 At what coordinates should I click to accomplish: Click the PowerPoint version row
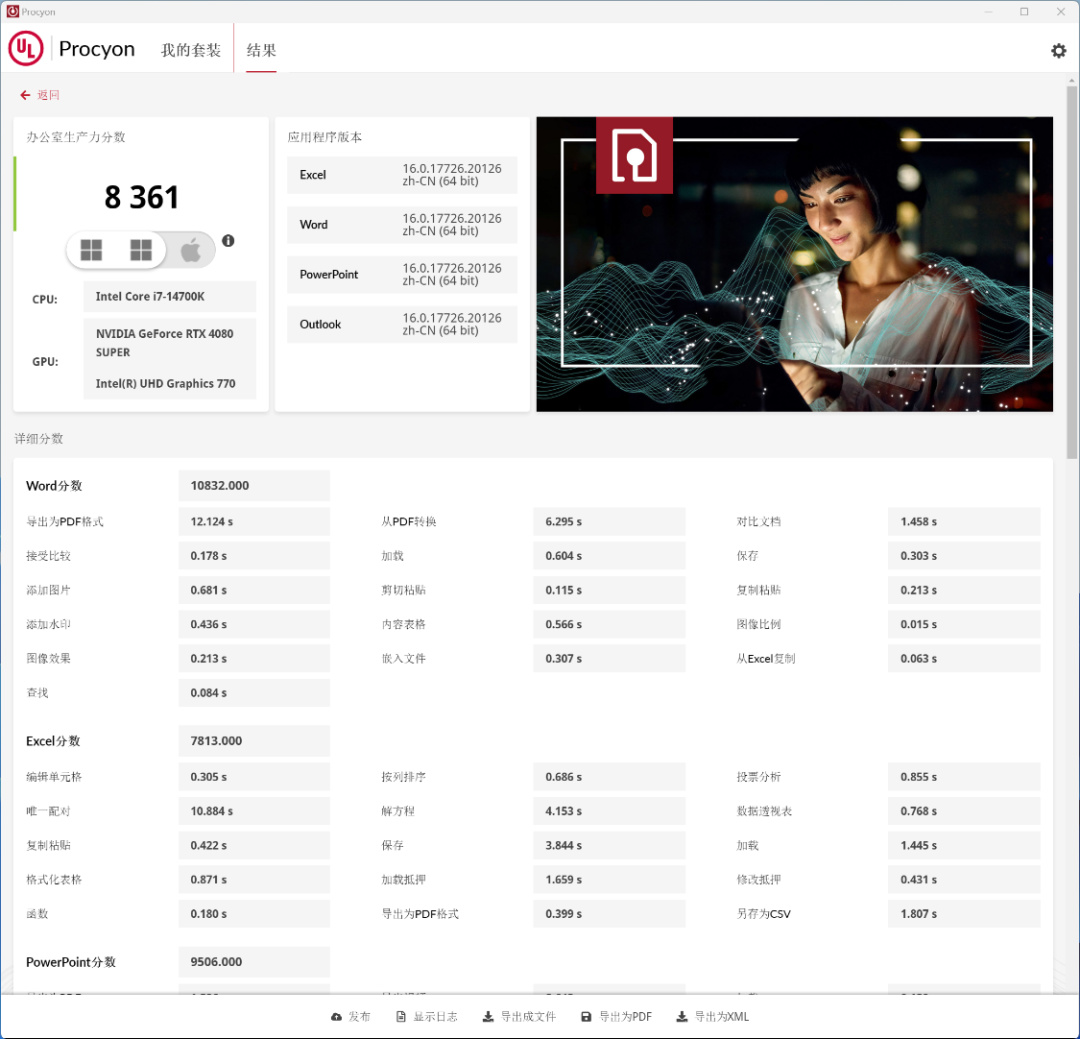[x=402, y=274]
